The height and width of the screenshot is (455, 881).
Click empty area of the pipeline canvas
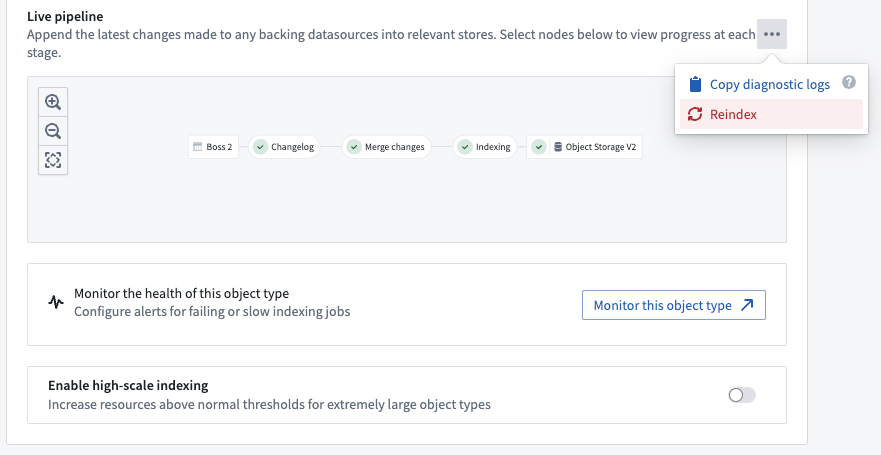click(400, 205)
